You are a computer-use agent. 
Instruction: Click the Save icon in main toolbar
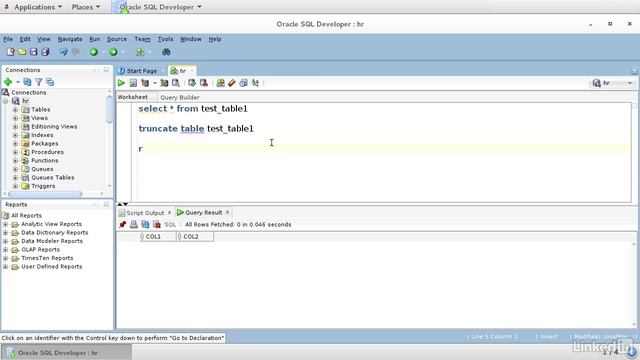[33, 52]
